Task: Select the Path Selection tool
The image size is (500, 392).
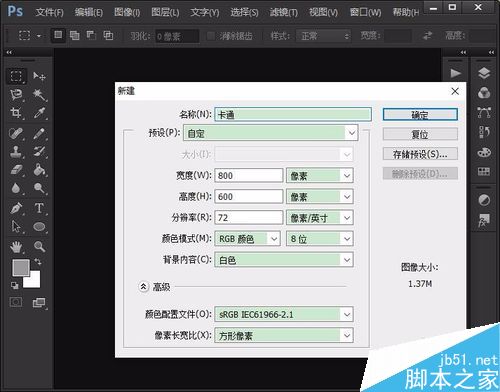Action: point(16,227)
